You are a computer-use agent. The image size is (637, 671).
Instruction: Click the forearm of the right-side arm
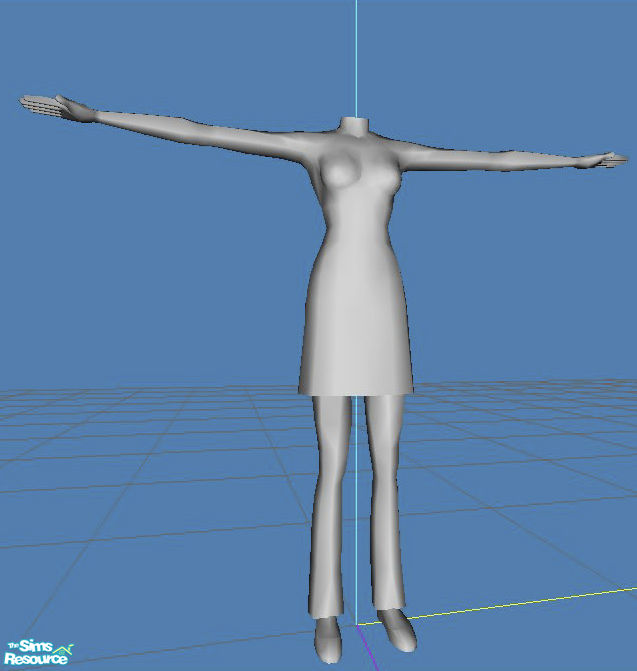click(x=530, y=161)
